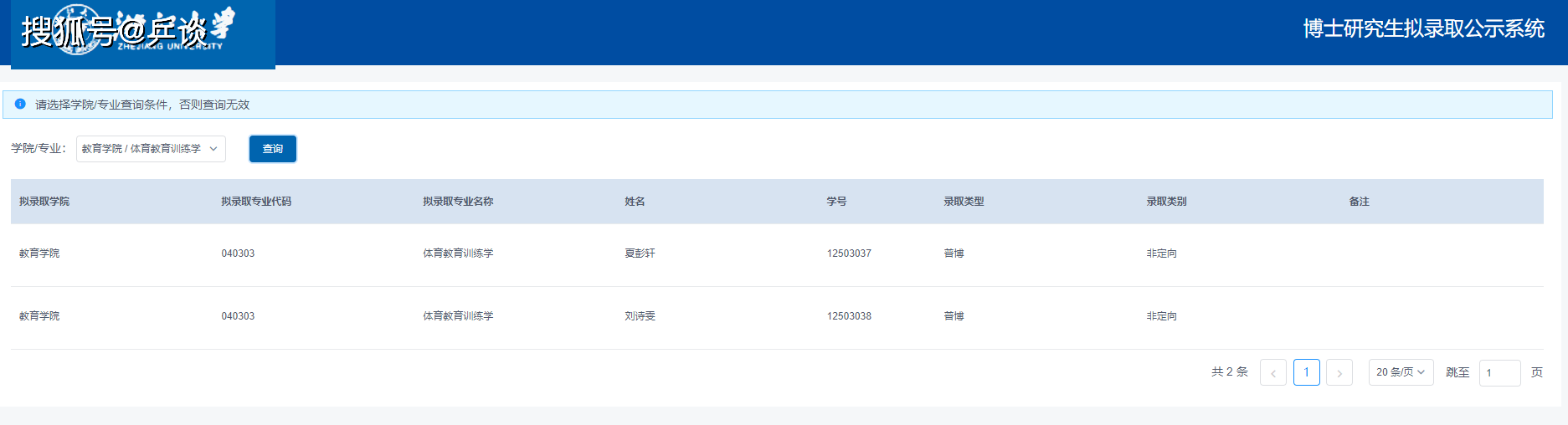Screen dimensions: 1568x425
Task: Open the 学院/专业 dropdown selector
Action: tap(151, 149)
